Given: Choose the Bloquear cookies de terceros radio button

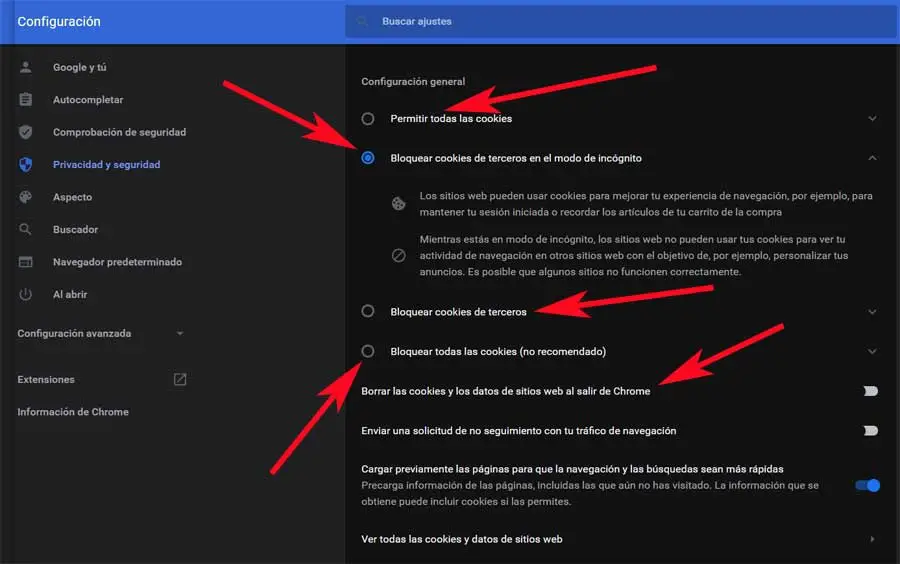Looking at the screenshot, I should (x=368, y=312).
